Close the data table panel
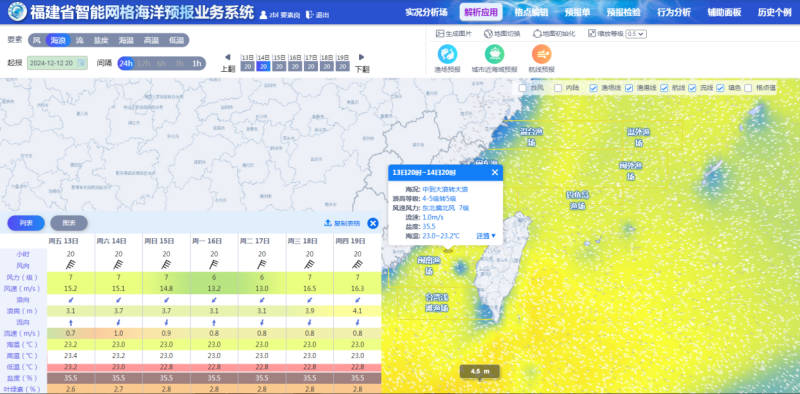The height and width of the screenshot is (394, 800). pyautogui.click(x=373, y=223)
